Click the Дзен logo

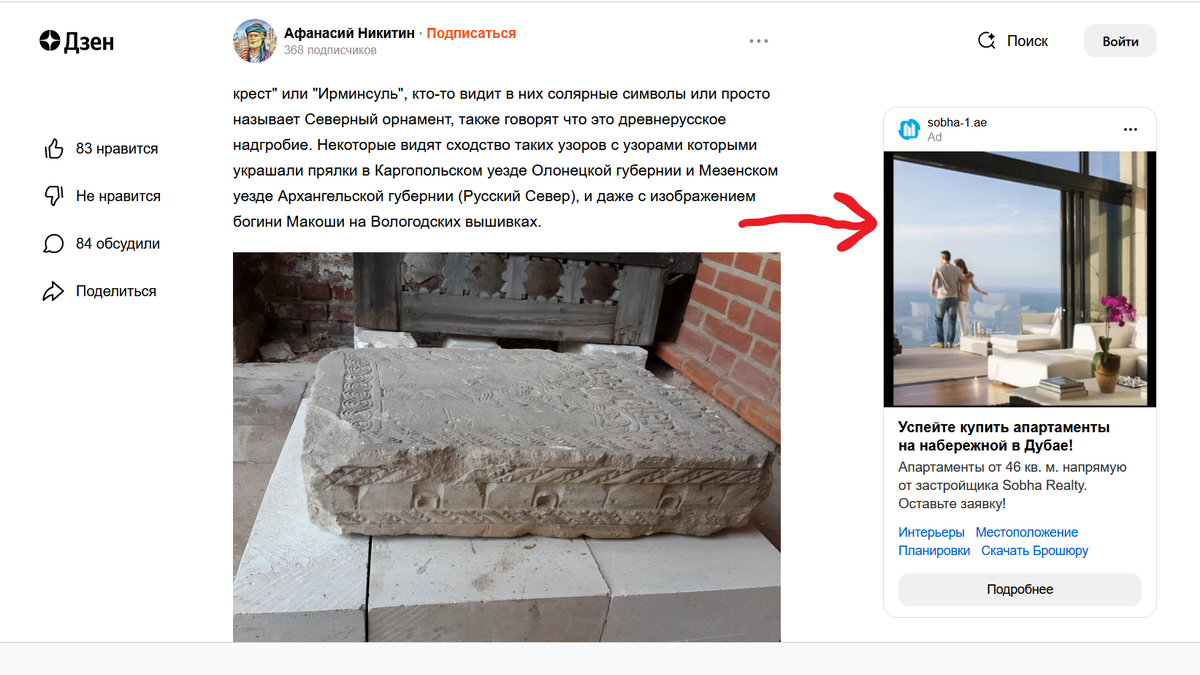pos(77,41)
